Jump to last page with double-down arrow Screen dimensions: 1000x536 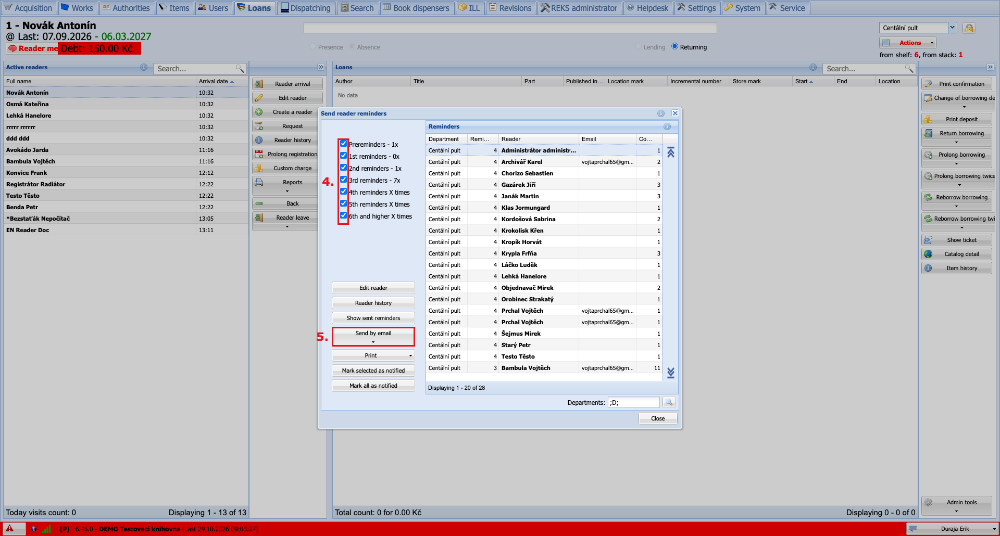pyautogui.click(x=670, y=373)
